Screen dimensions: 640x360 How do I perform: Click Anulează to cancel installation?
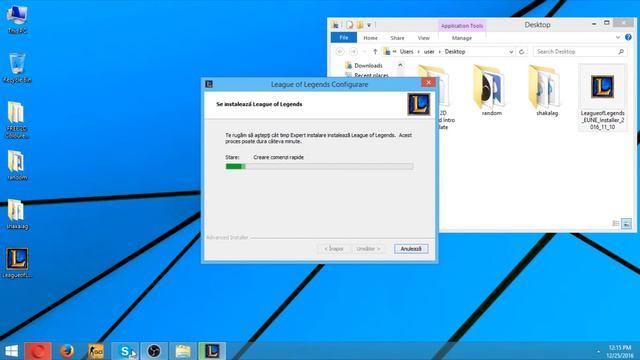[x=411, y=249]
